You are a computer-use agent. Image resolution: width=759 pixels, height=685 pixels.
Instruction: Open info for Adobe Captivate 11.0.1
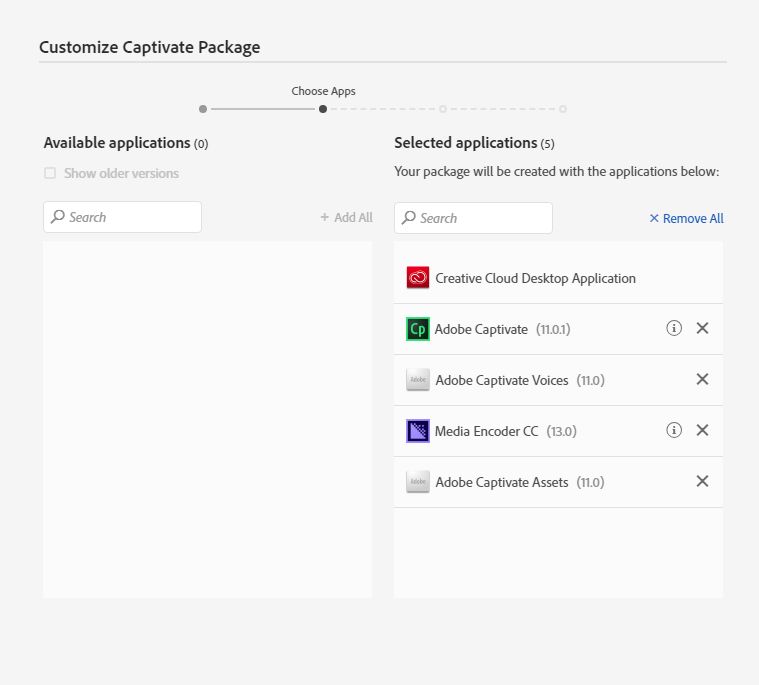click(674, 328)
